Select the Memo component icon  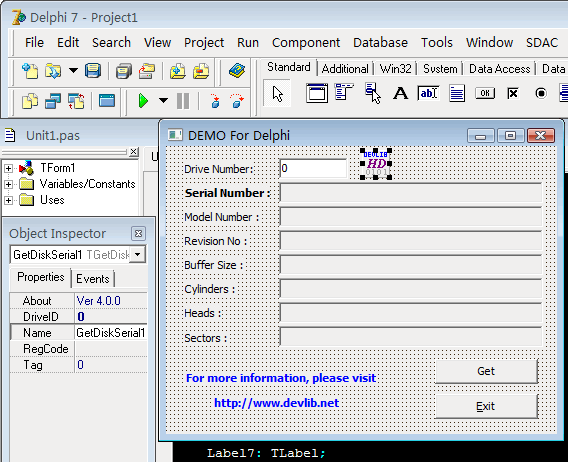point(457,93)
